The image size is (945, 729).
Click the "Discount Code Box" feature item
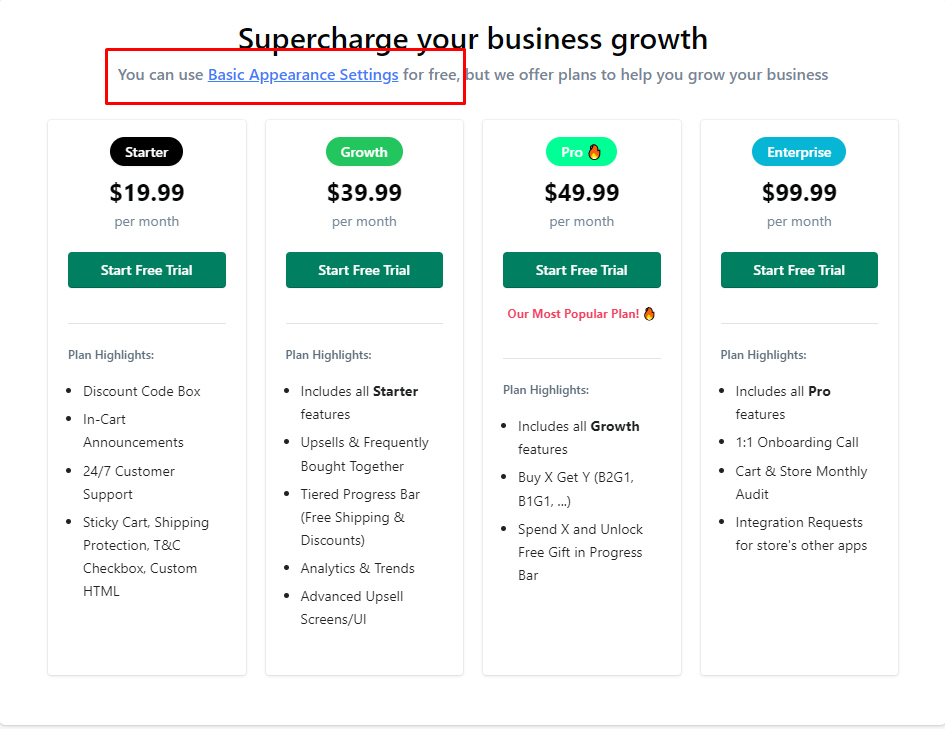142,391
